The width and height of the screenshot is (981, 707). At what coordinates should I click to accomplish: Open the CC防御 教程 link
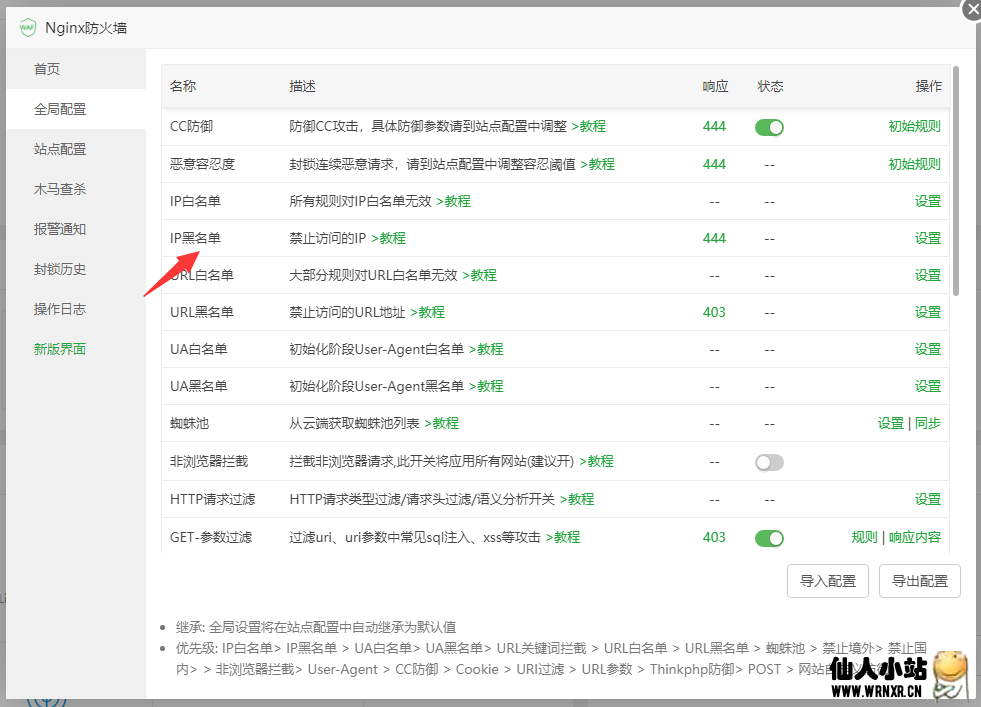589,126
